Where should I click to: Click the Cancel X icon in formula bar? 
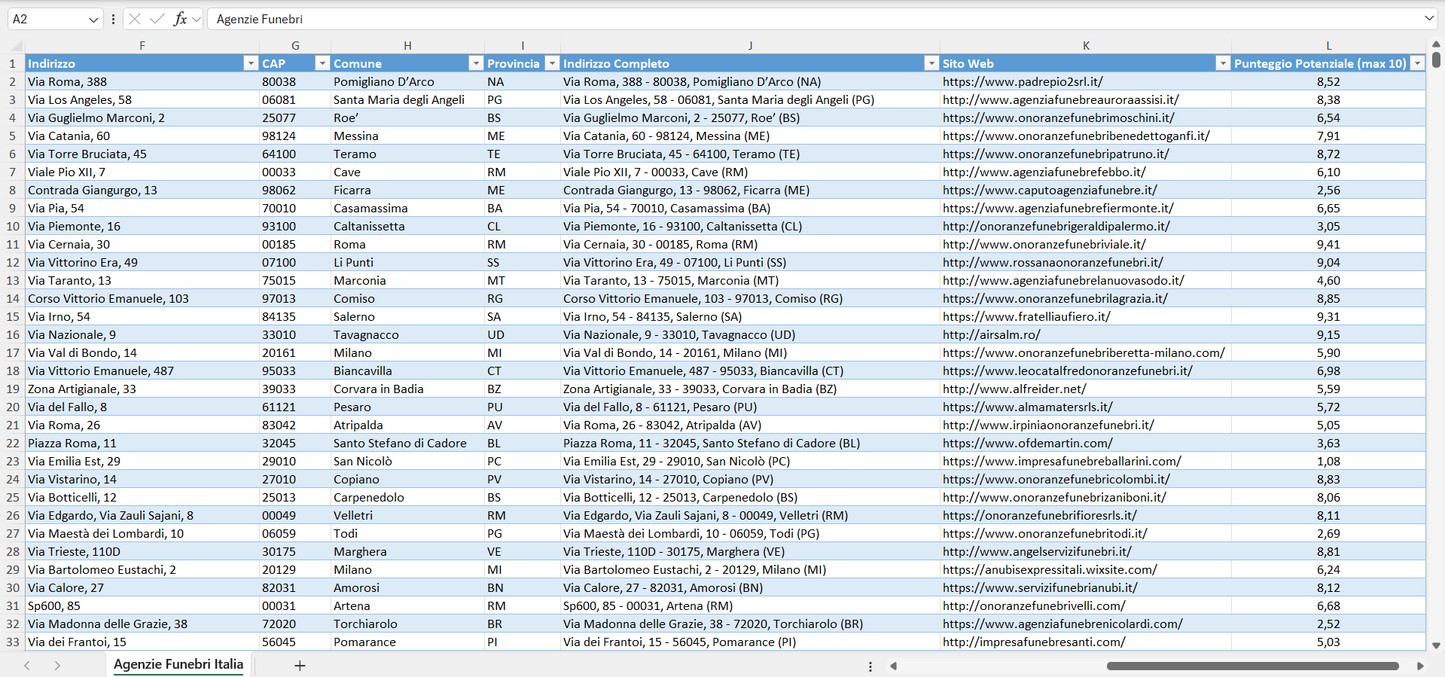coord(135,19)
